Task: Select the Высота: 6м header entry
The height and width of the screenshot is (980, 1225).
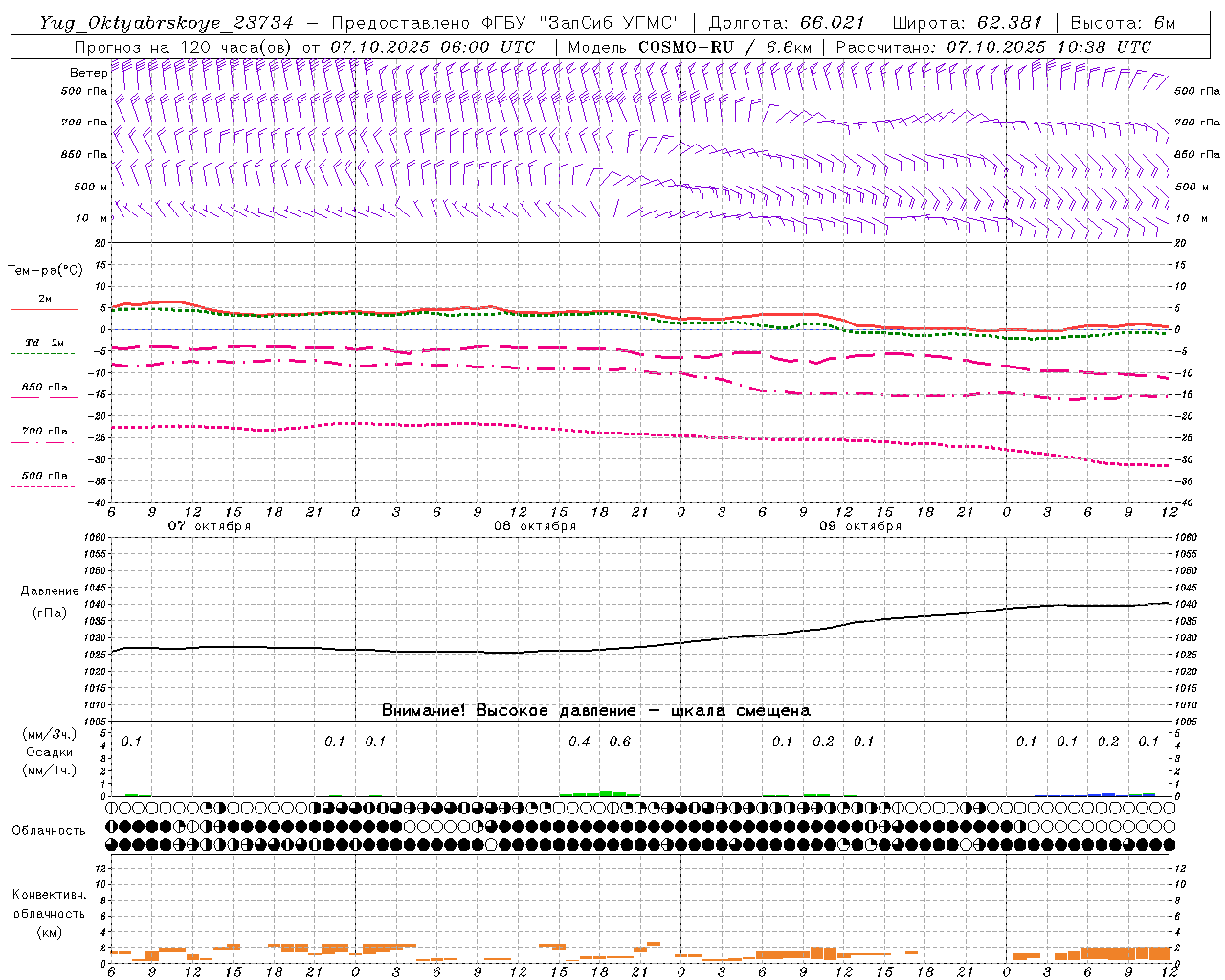Action: point(1123,23)
